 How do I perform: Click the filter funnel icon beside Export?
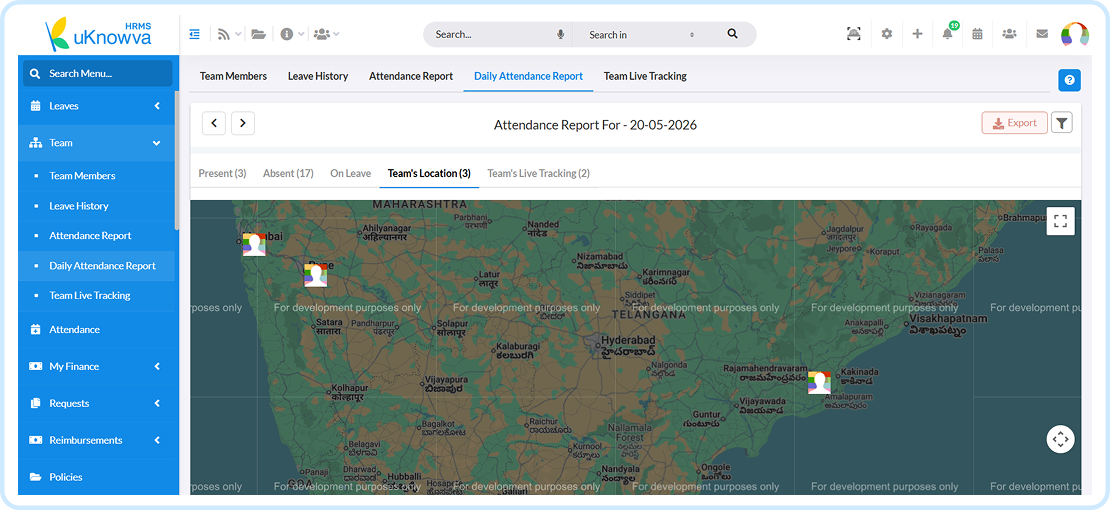[x=1062, y=123]
